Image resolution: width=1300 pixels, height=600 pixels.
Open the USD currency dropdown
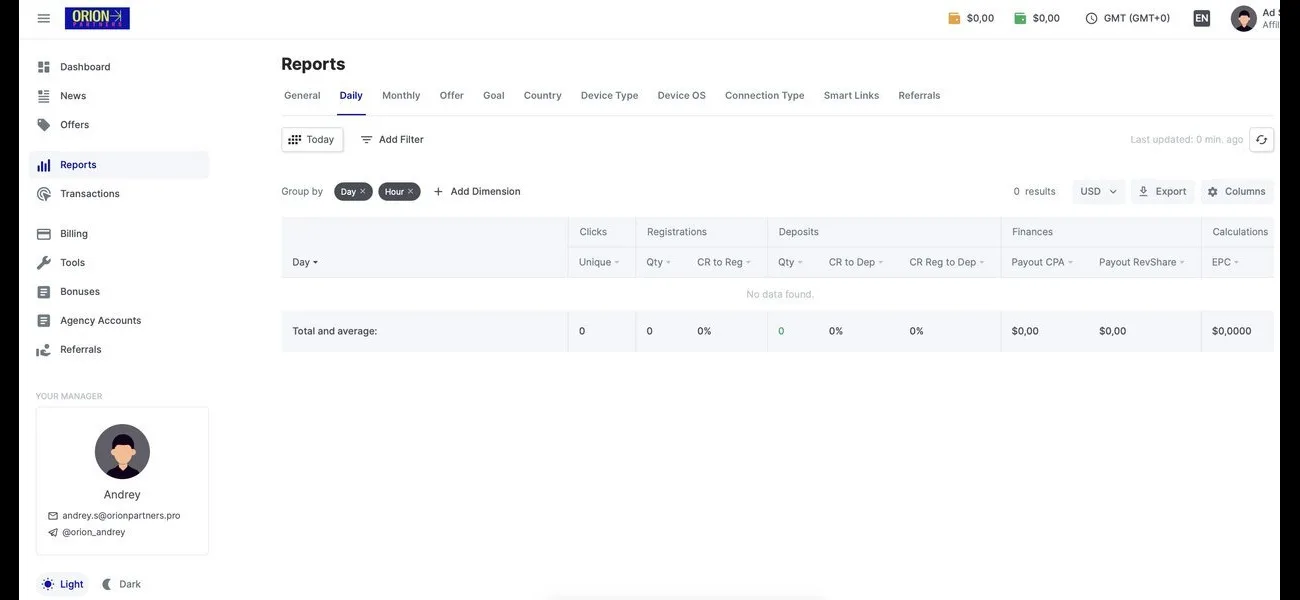pos(1098,192)
